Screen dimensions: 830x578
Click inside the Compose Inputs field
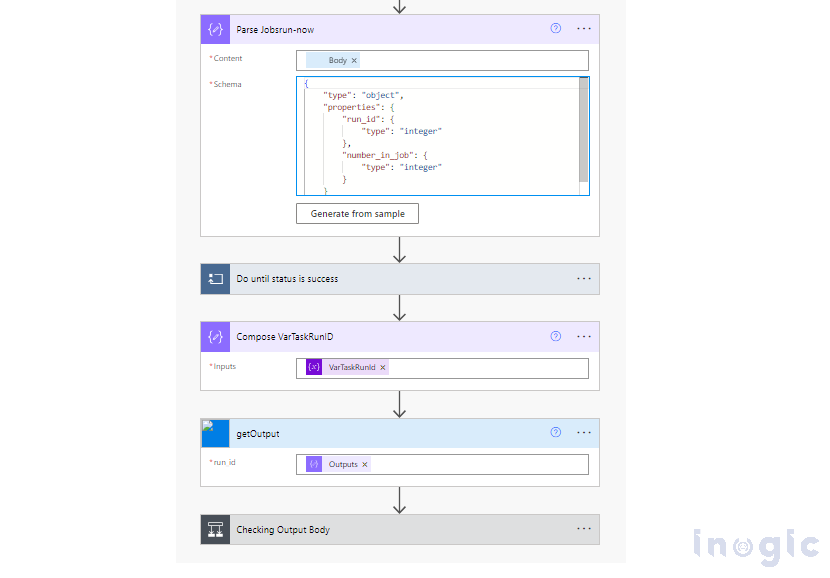(442, 368)
